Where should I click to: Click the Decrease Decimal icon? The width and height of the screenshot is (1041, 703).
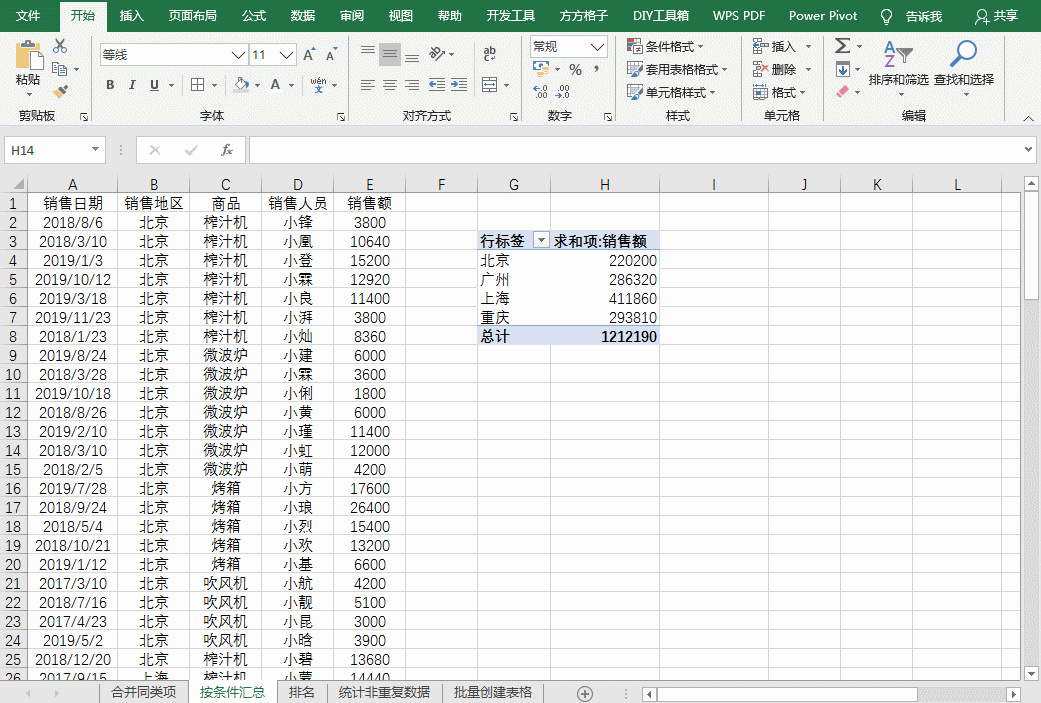pos(563,92)
